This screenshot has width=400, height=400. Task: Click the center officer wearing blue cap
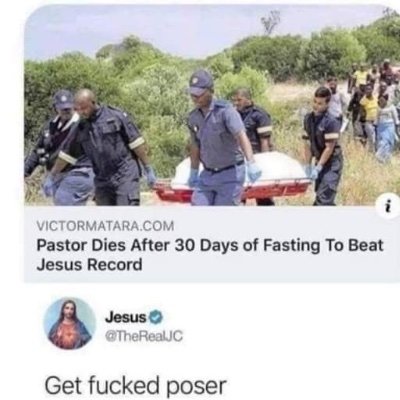click(220, 138)
